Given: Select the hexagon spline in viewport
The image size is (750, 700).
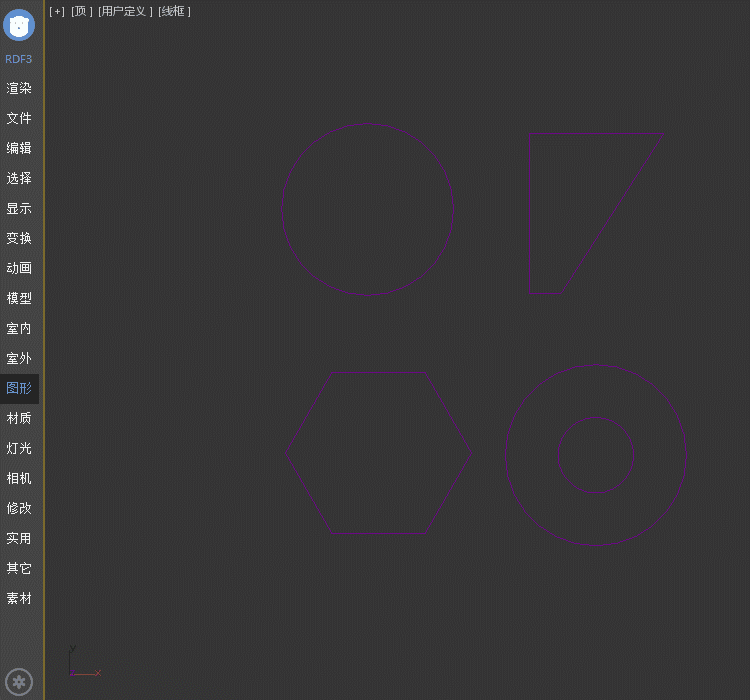Looking at the screenshot, I should [378, 373].
